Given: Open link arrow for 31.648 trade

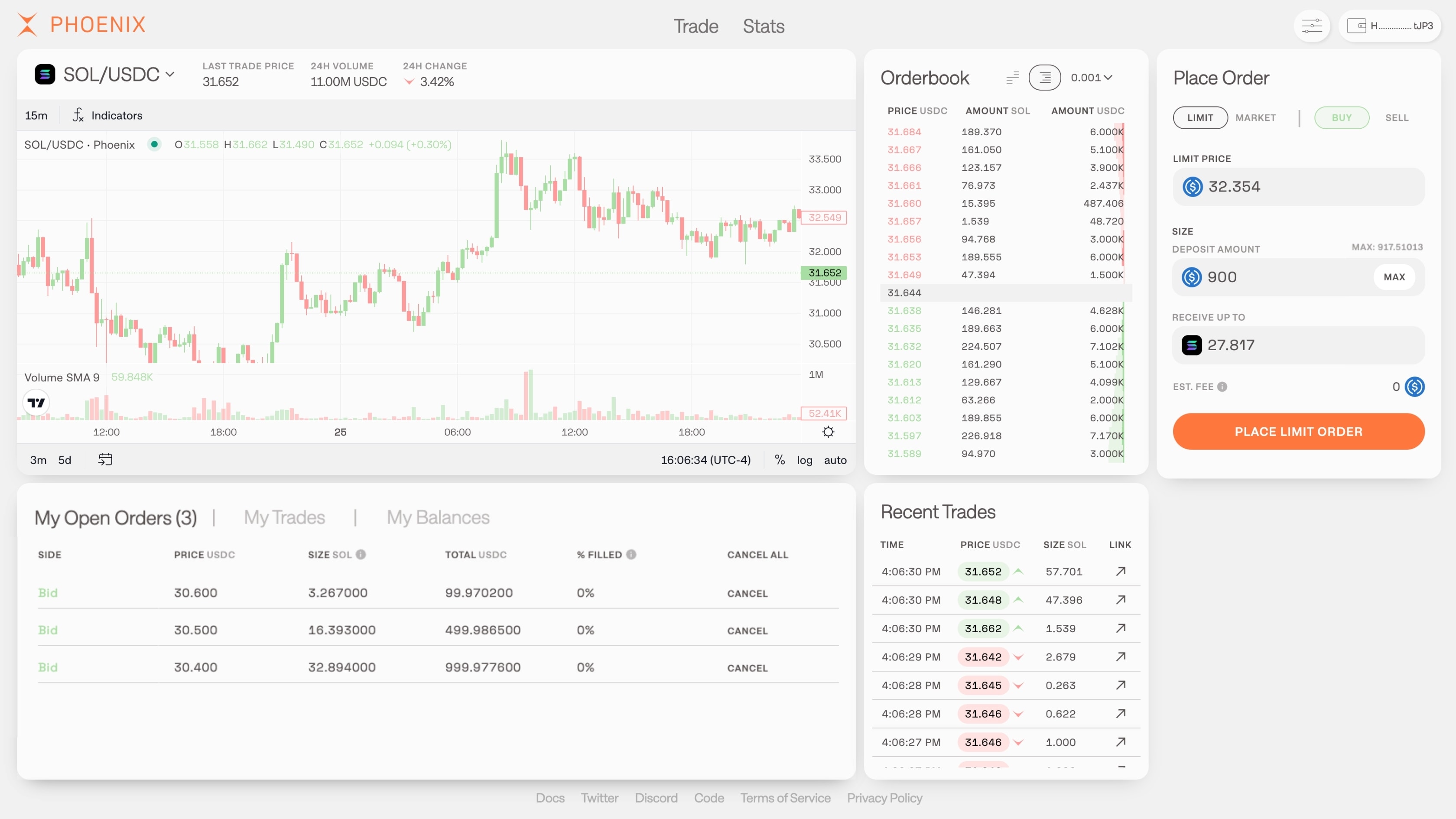Looking at the screenshot, I should click(1120, 600).
